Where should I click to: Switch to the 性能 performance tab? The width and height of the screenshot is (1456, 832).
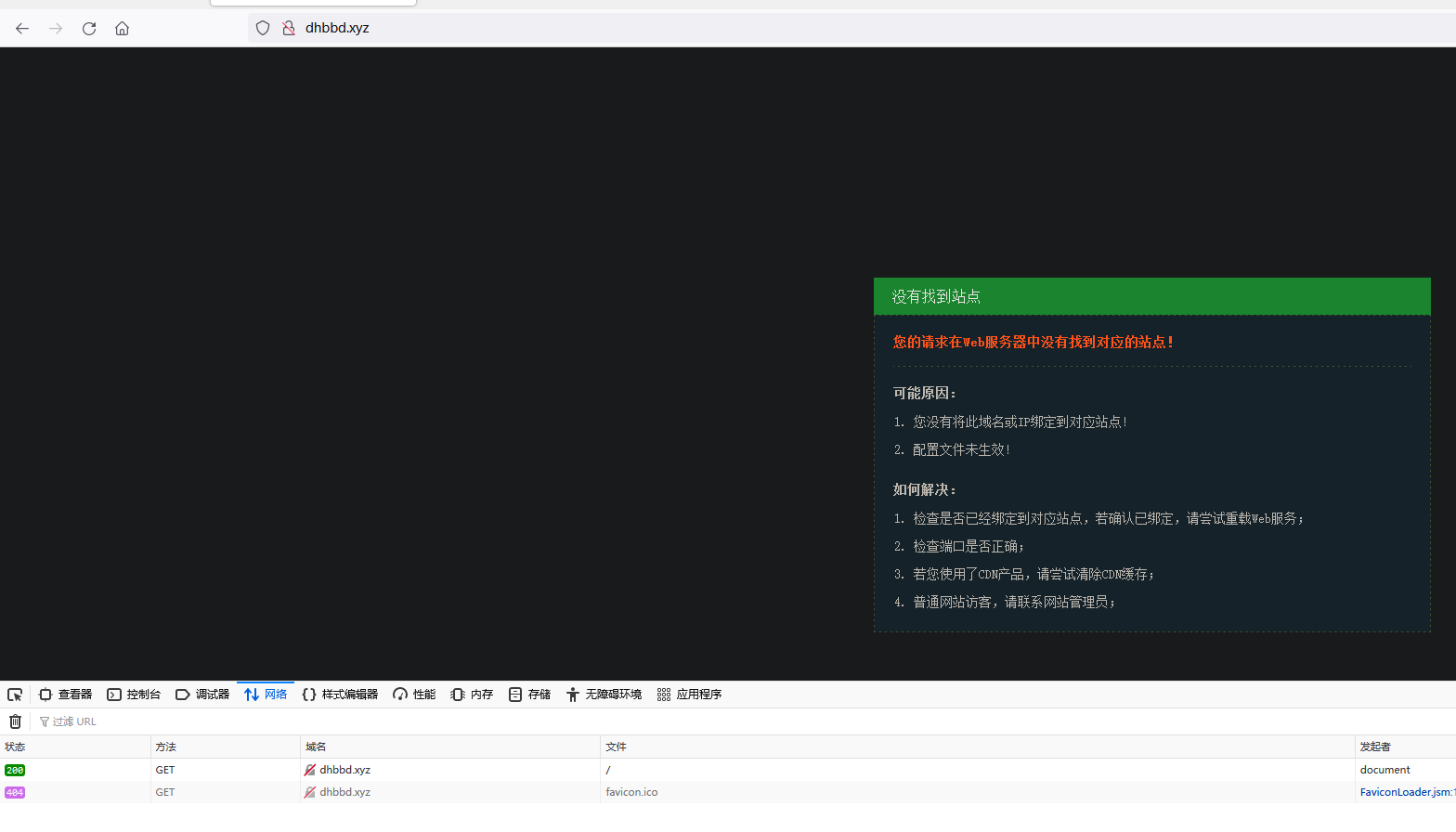point(414,695)
